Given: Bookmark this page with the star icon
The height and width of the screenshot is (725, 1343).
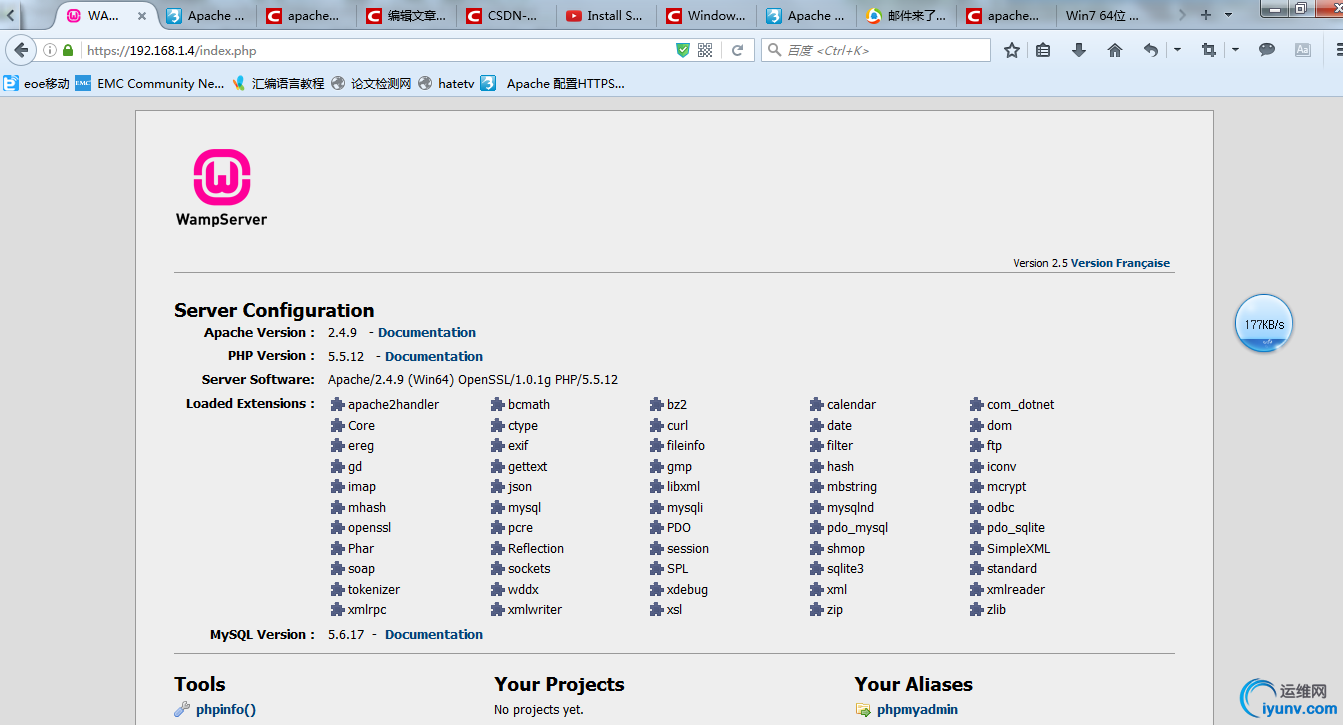Looking at the screenshot, I should pos(1012,50).
